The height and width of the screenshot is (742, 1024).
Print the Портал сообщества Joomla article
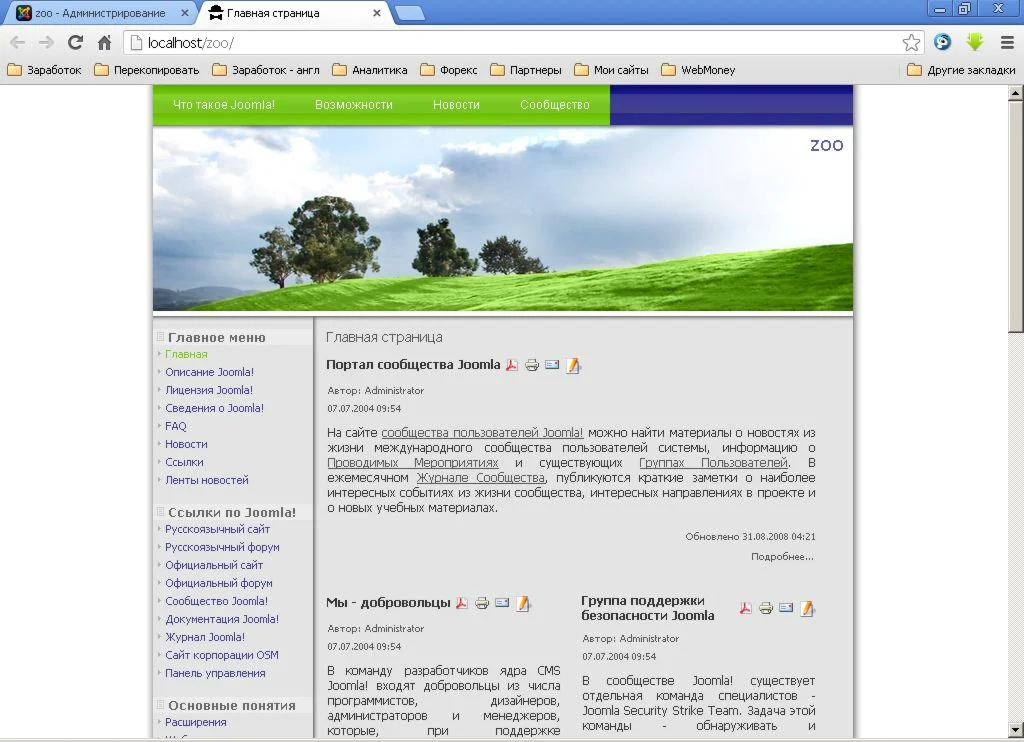click(532, 365)
